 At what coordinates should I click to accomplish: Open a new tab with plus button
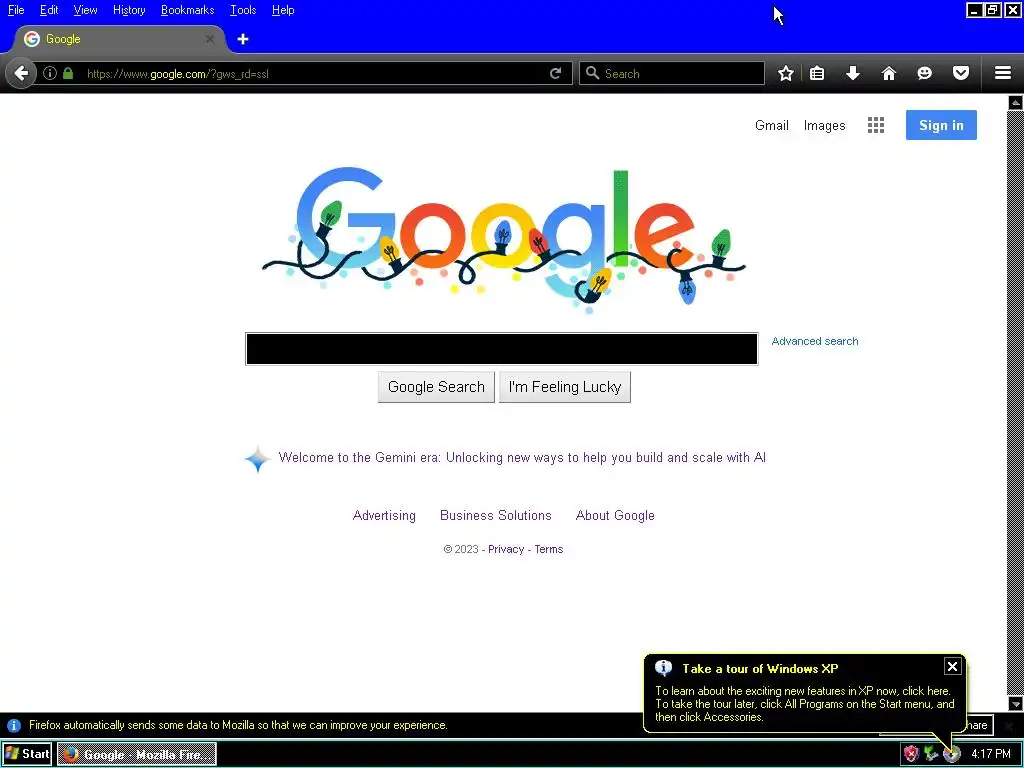point(243,39)
